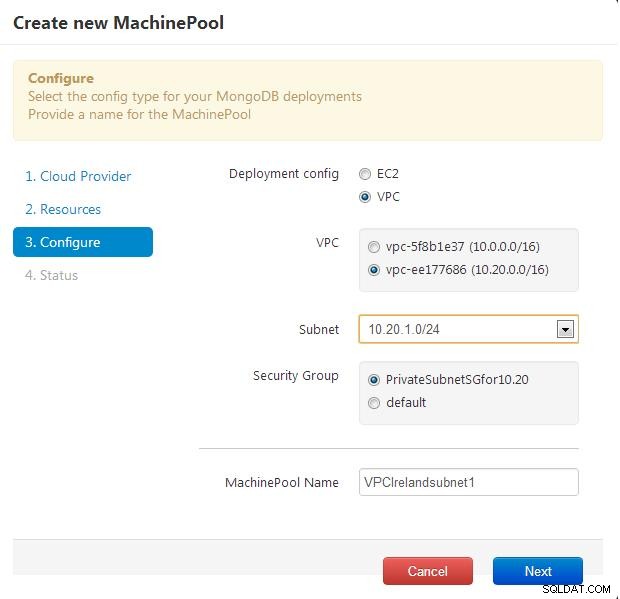Screen dimensions: 620x599
Task: Select the VPC deployment config radio button
Action: [365, 197]
